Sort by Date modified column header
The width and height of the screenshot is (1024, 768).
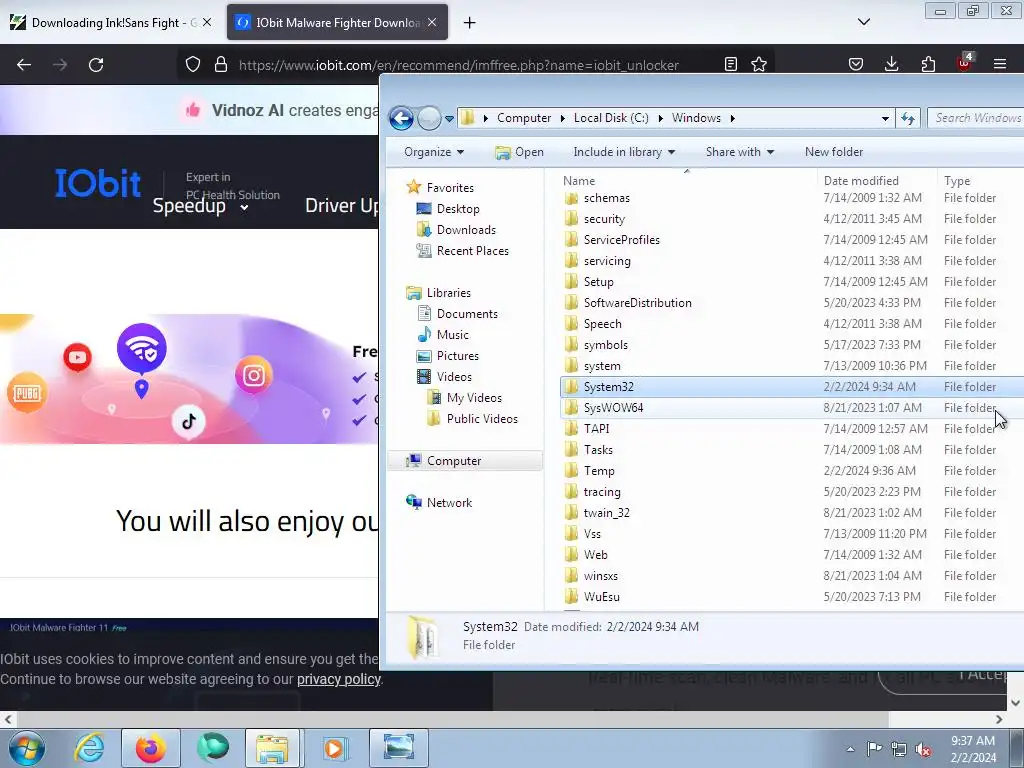click(x=876, y=180)
